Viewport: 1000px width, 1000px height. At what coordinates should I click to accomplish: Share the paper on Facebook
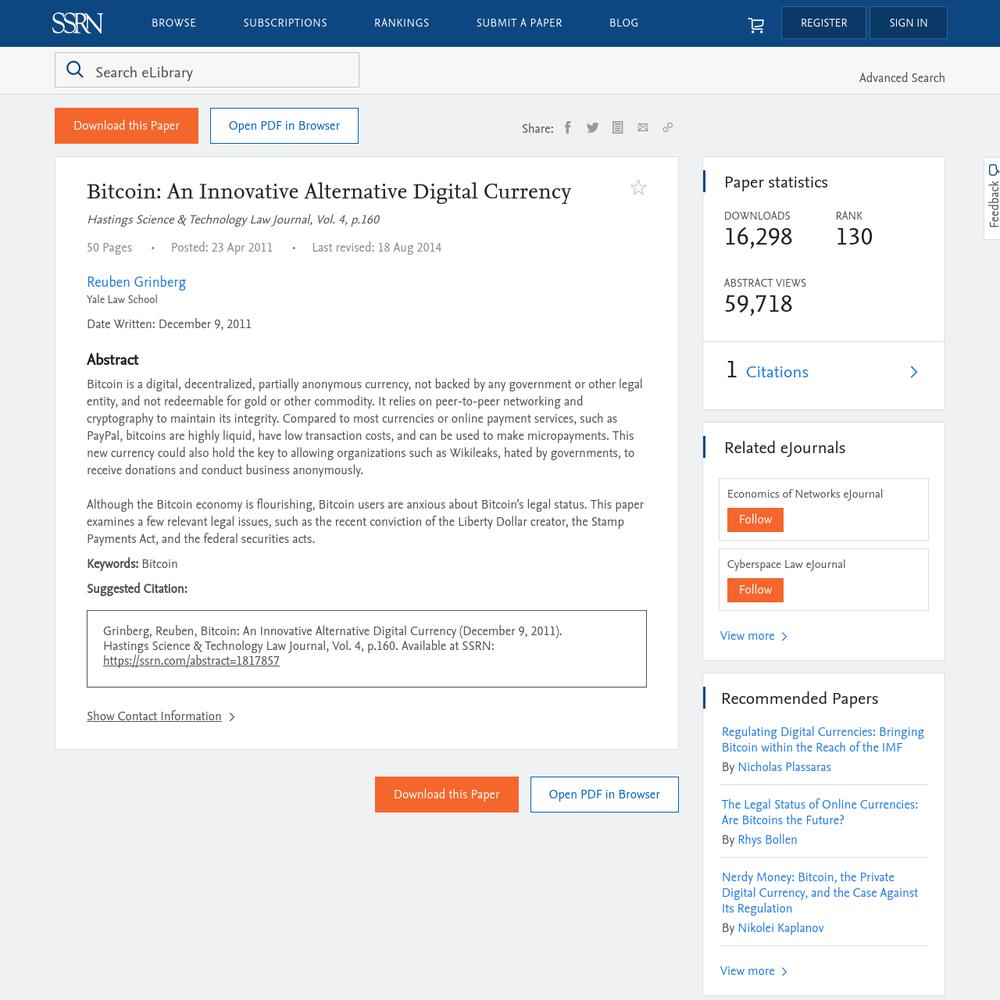(568, 128)
